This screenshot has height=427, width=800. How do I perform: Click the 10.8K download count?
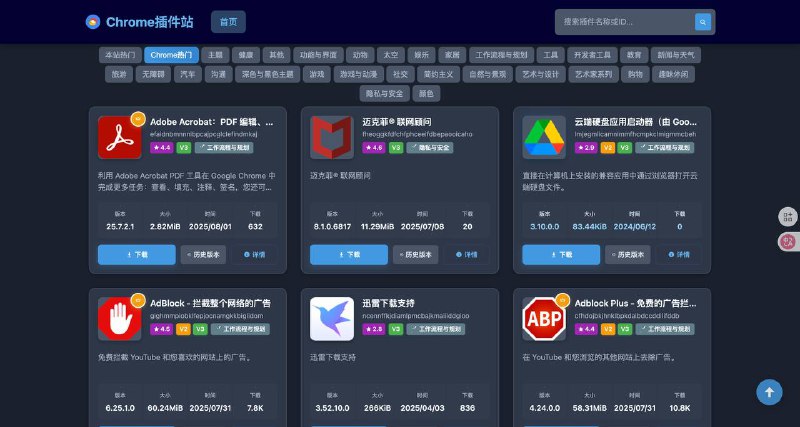pos(680,408)
